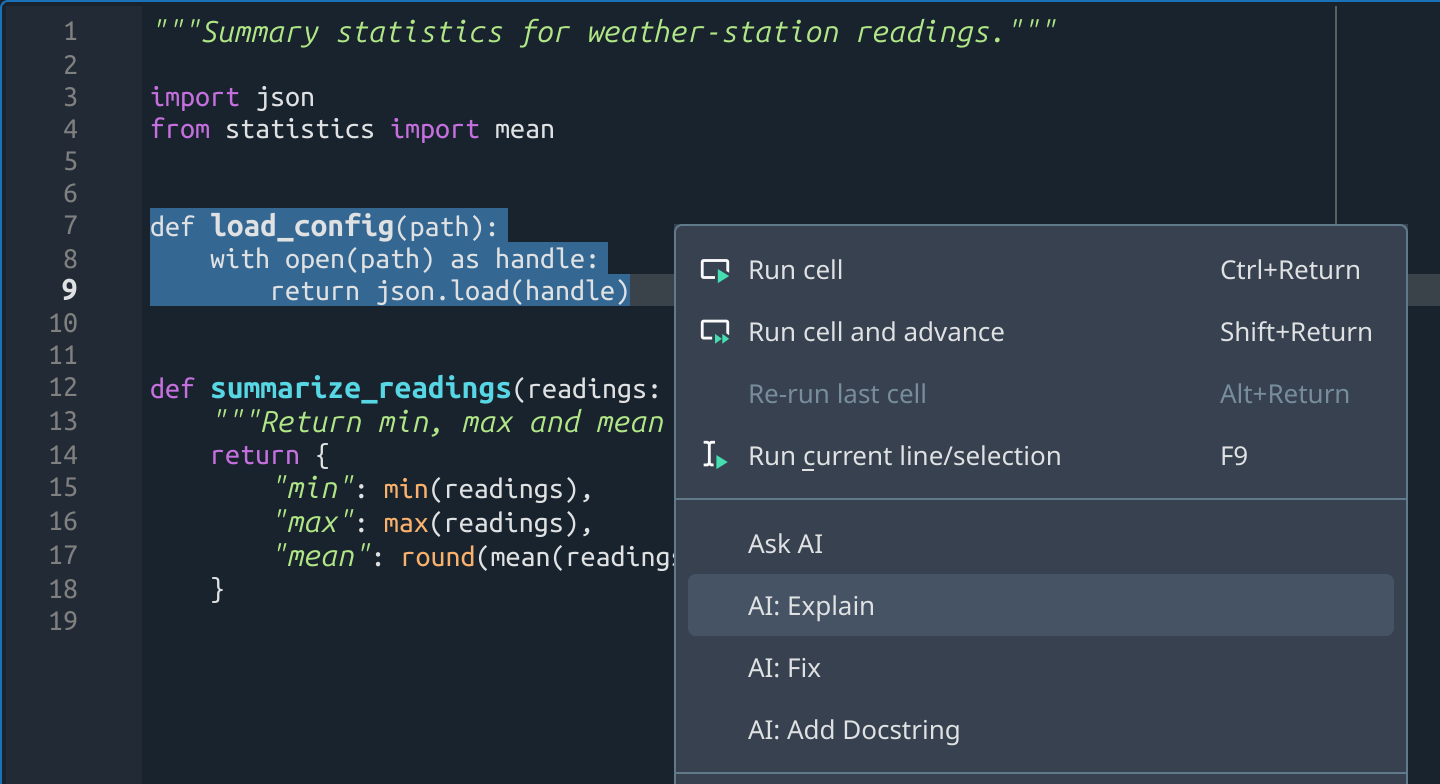Click the 'return {' statement
Screen dimensions: 1440x784
270,456
